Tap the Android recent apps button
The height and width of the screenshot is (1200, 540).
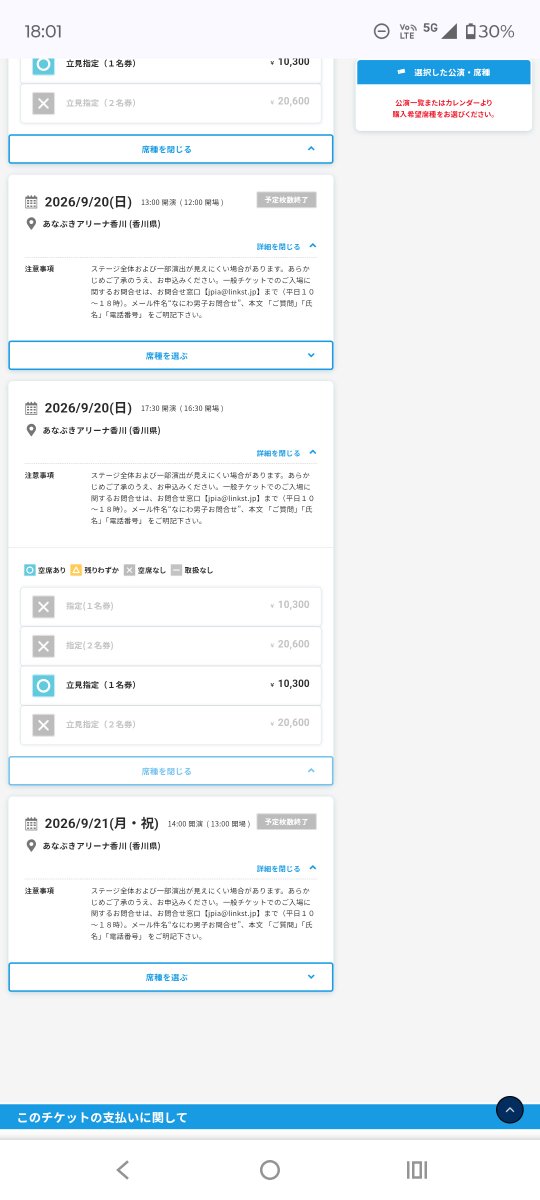pos(417,1170)
